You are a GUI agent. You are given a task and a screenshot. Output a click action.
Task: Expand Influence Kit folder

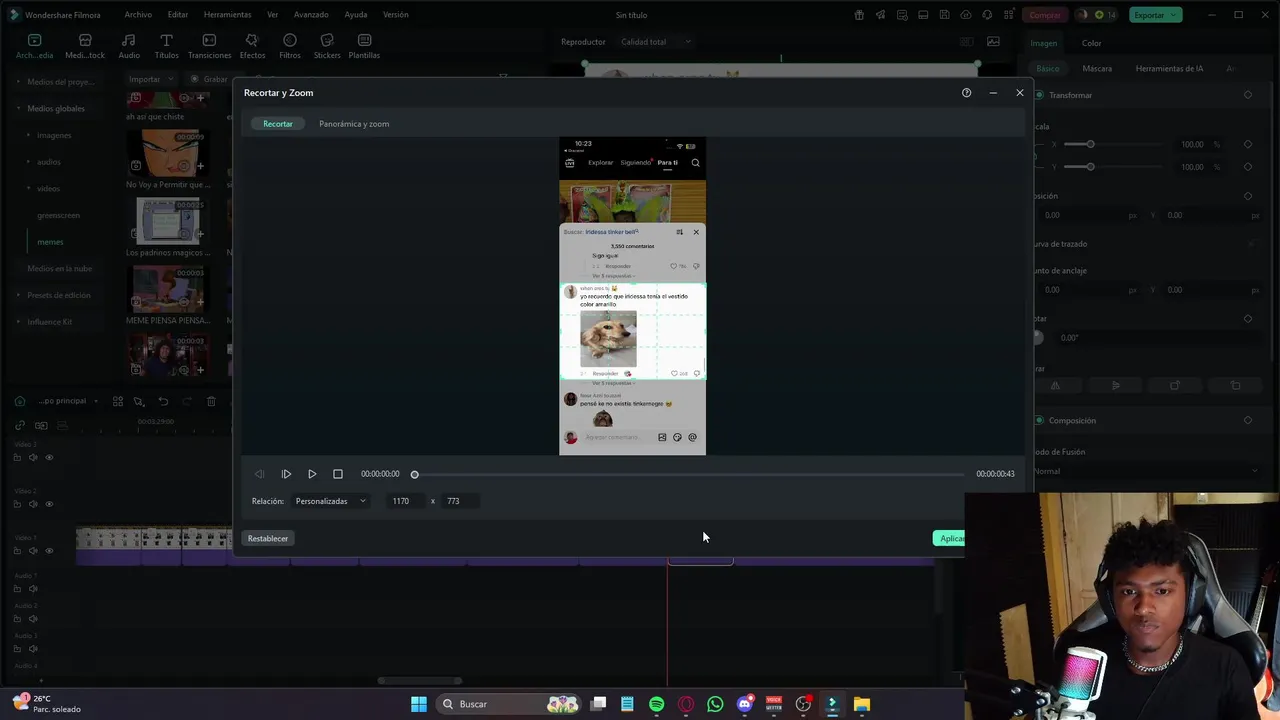tap(18, 322)
